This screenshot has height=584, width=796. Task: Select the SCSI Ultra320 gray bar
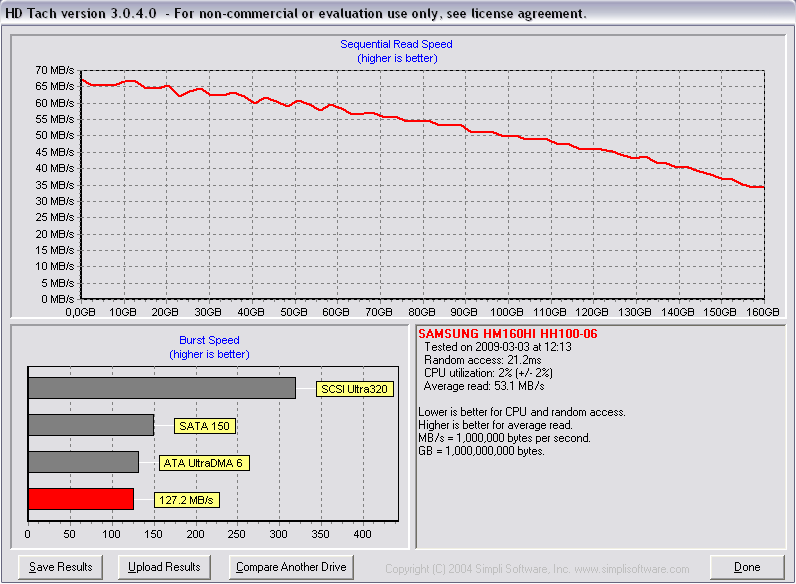point(161,388)
